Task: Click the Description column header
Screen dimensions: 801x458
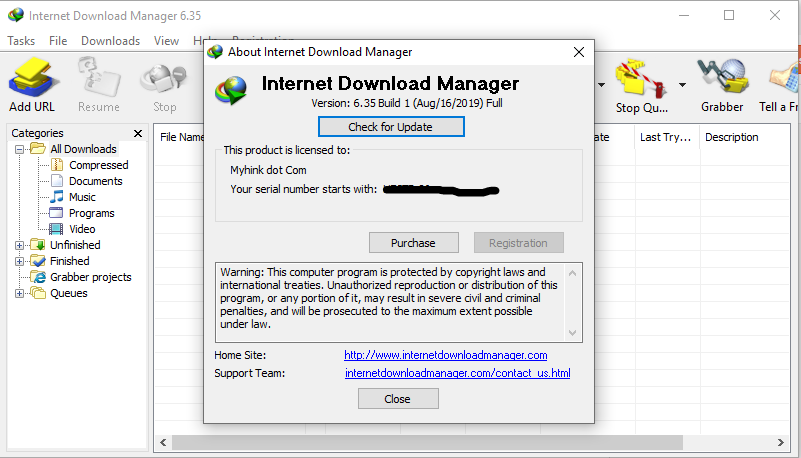Action: click(x=732, y=137)
